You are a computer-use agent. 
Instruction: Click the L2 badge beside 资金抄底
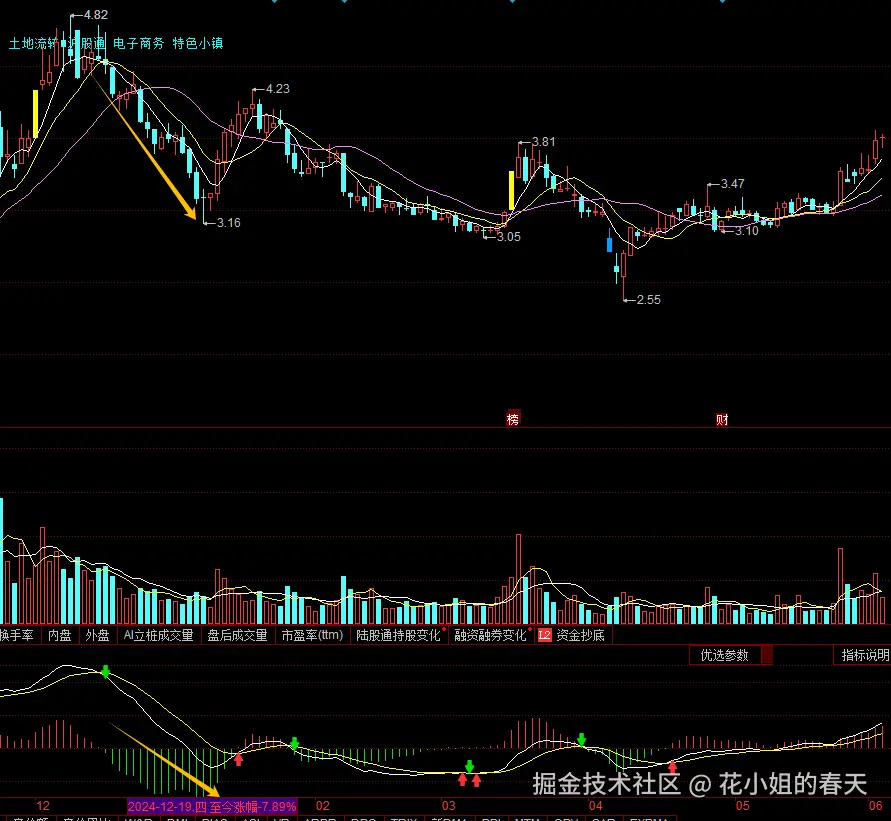[x=544, y=635]
